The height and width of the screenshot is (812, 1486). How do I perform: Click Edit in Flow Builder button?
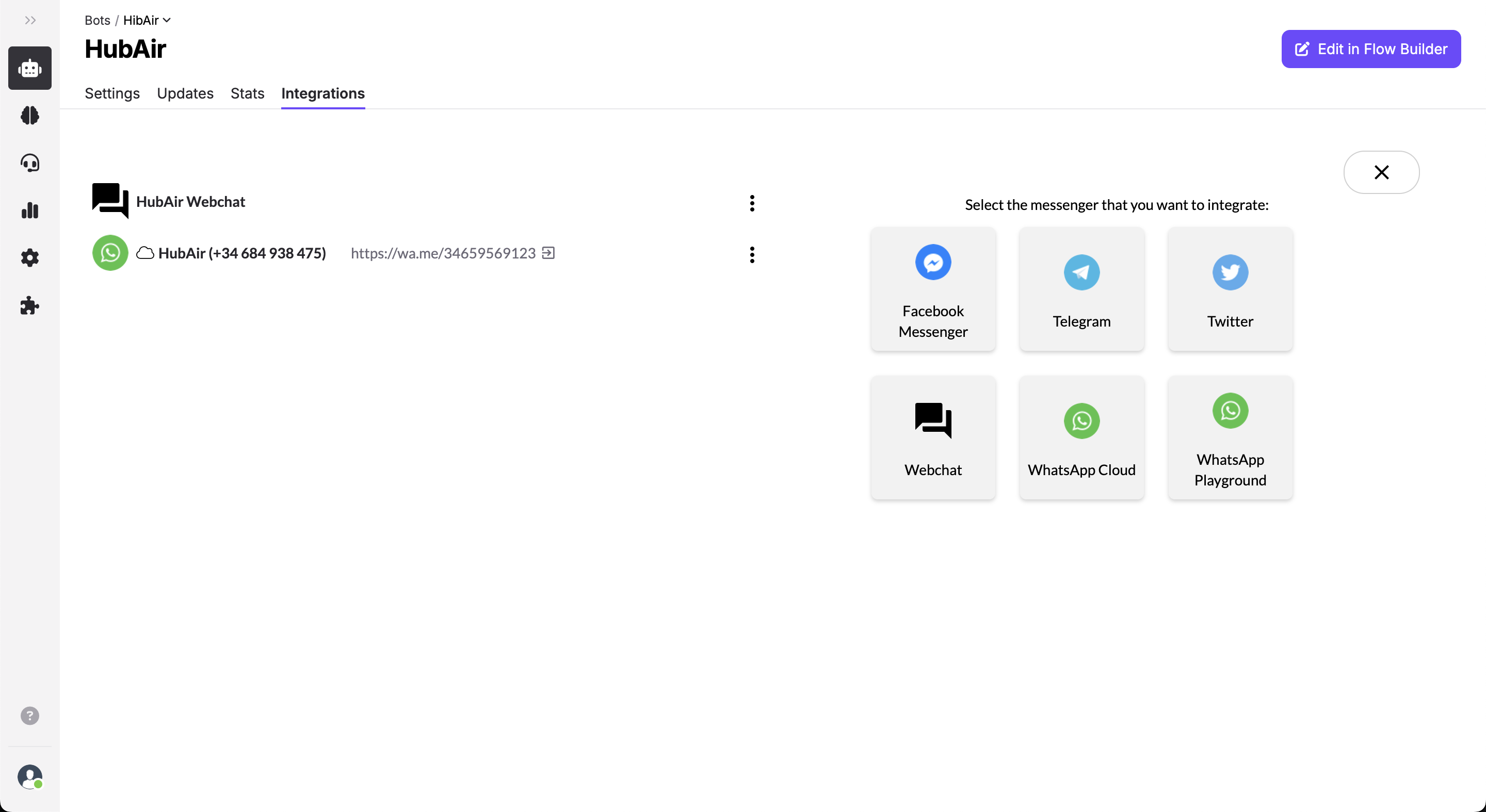[x=1370, y=49]
